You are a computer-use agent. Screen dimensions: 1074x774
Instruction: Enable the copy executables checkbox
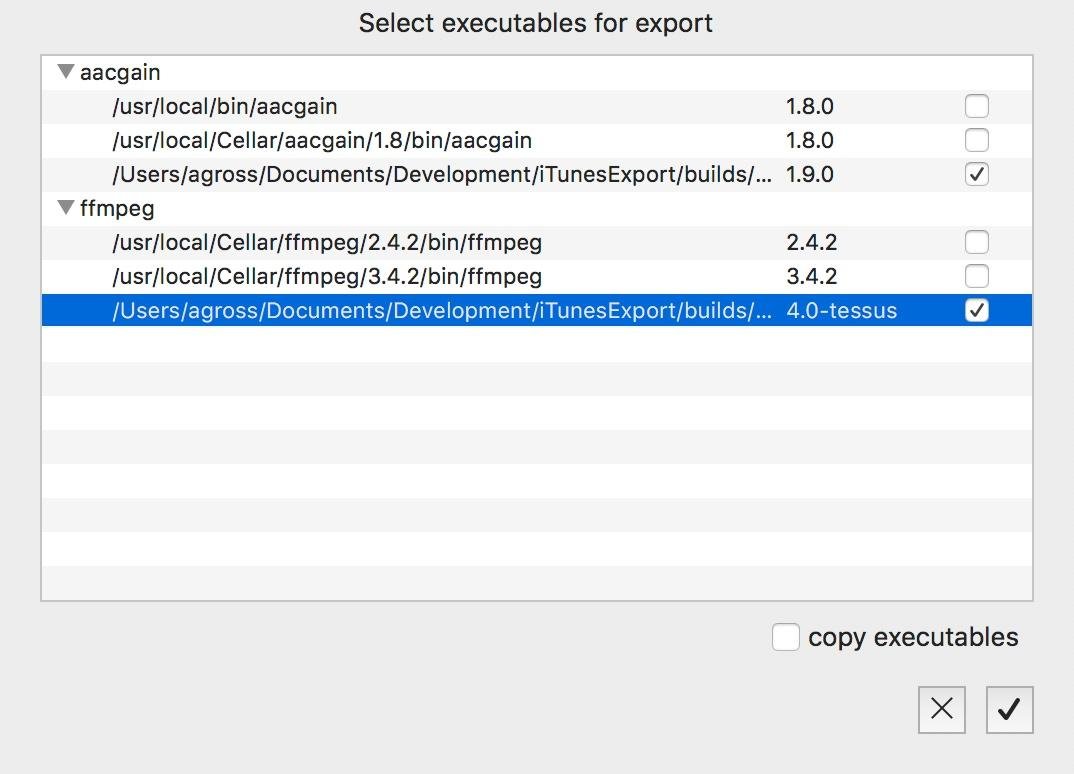pos(786,637)
